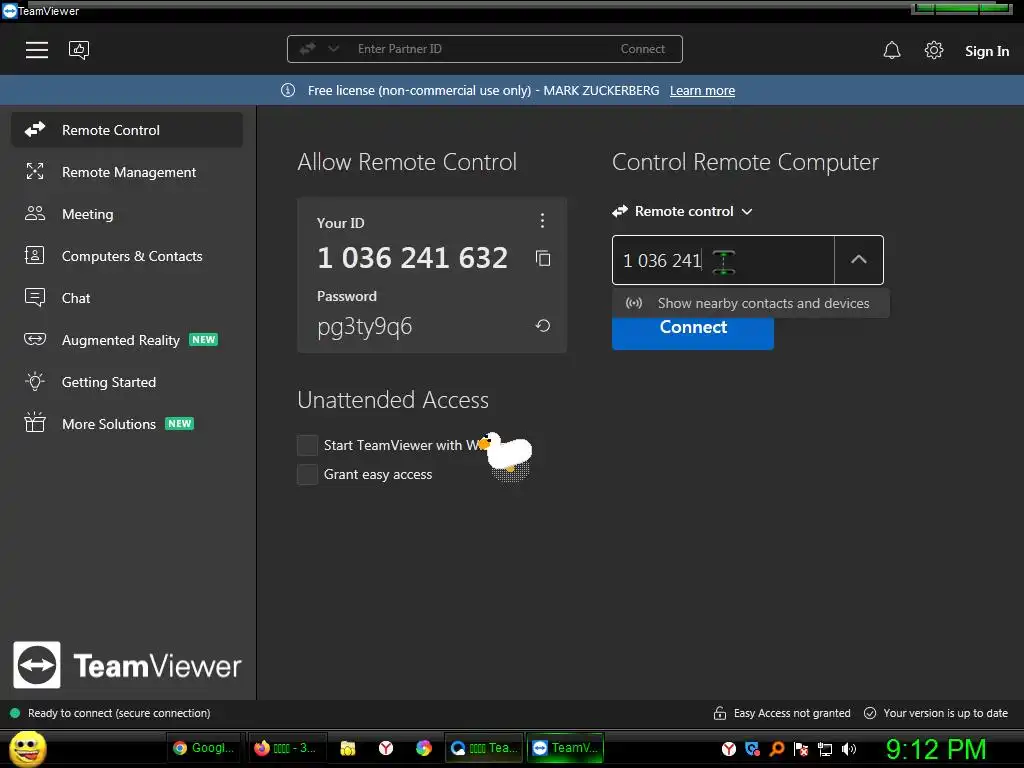Screen dimensions: 1024x768
Task: Click the info icon in license banner
Action: tap(288, 90)
